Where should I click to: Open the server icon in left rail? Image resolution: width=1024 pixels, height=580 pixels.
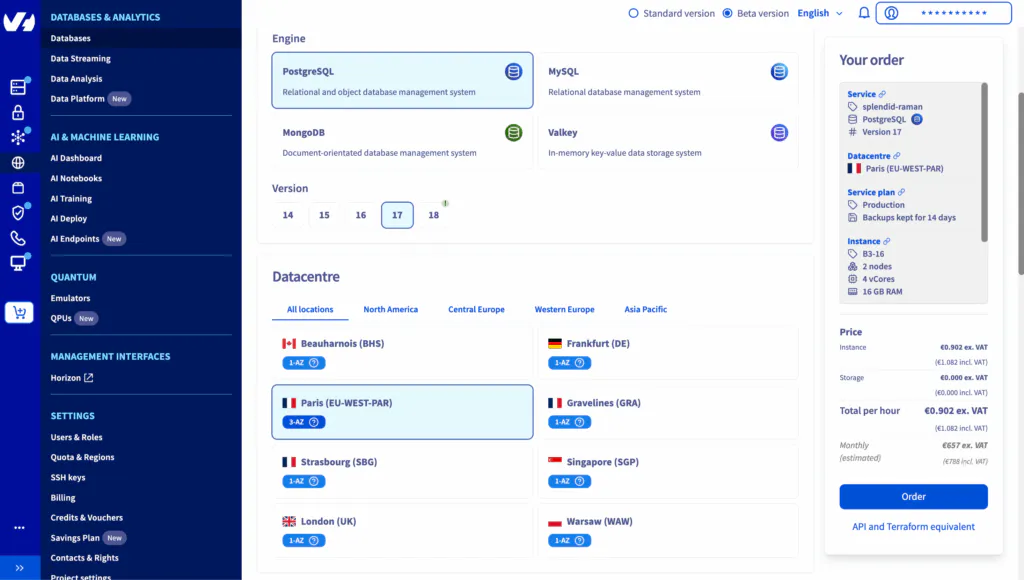18,87
